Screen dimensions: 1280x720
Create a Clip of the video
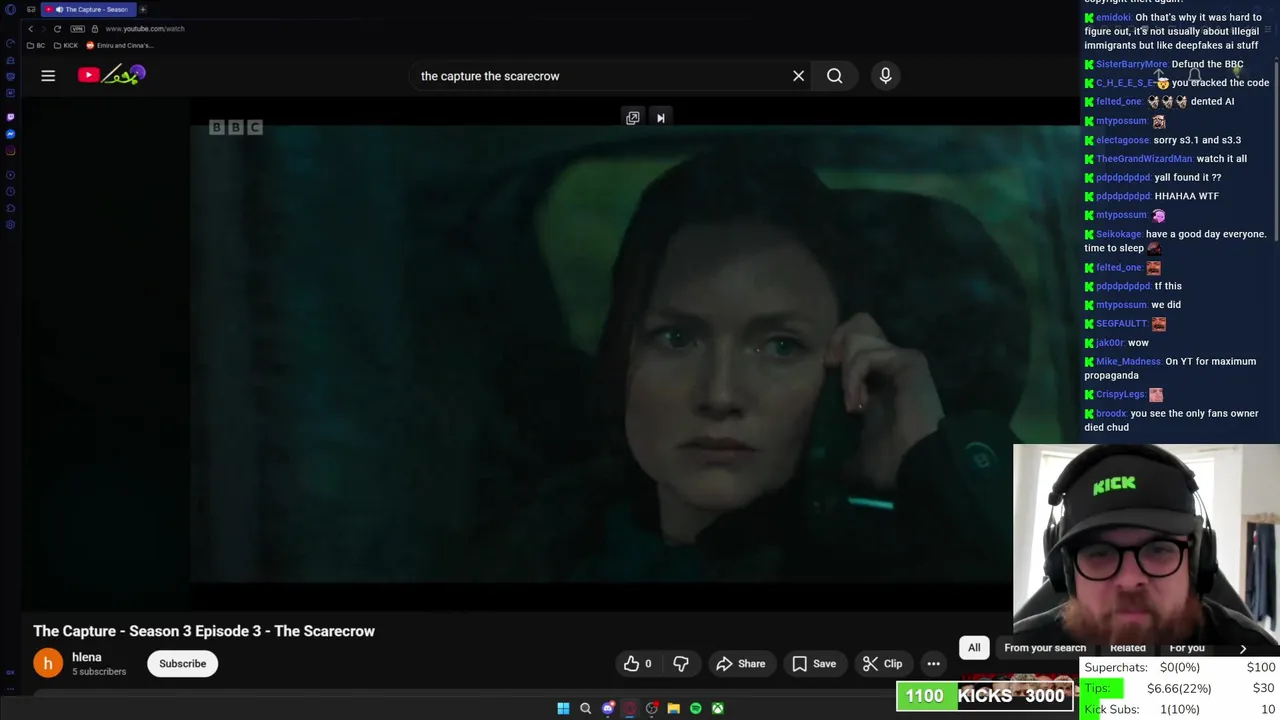(883, 663)
